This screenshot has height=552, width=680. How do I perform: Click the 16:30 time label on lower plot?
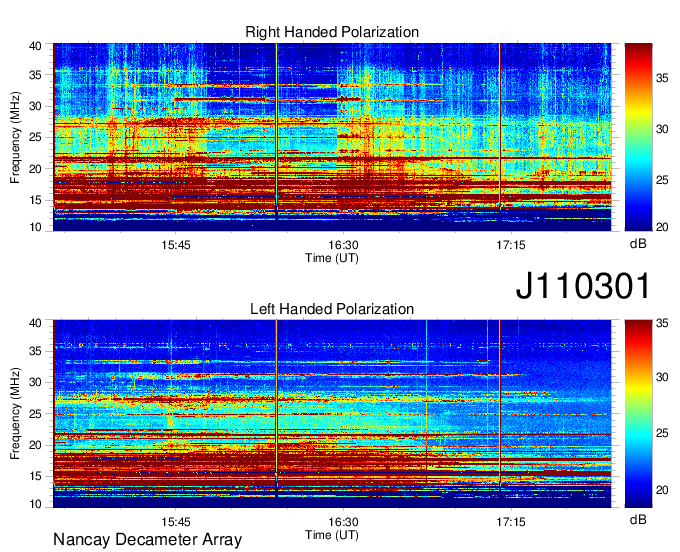pyautogui.click(x=343, y=522)
